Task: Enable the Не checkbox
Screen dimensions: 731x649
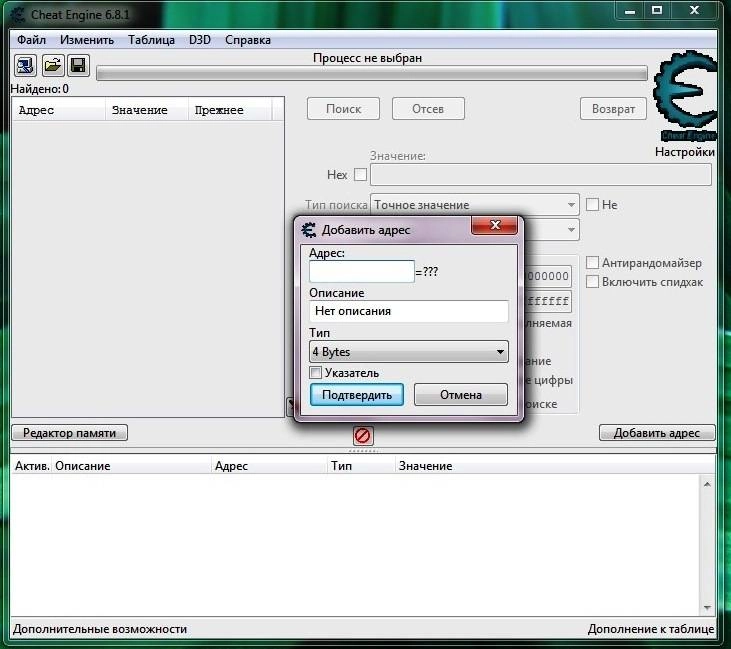Action: coord(592,205)
